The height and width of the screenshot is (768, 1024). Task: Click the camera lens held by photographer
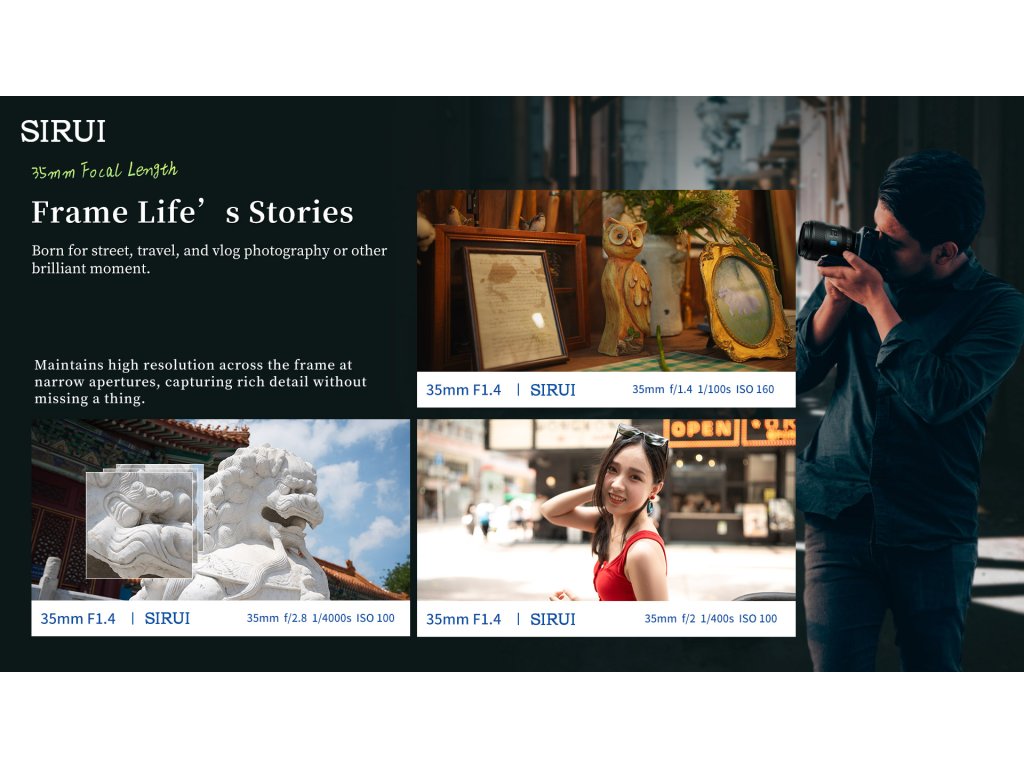click(x=827, y=240)
